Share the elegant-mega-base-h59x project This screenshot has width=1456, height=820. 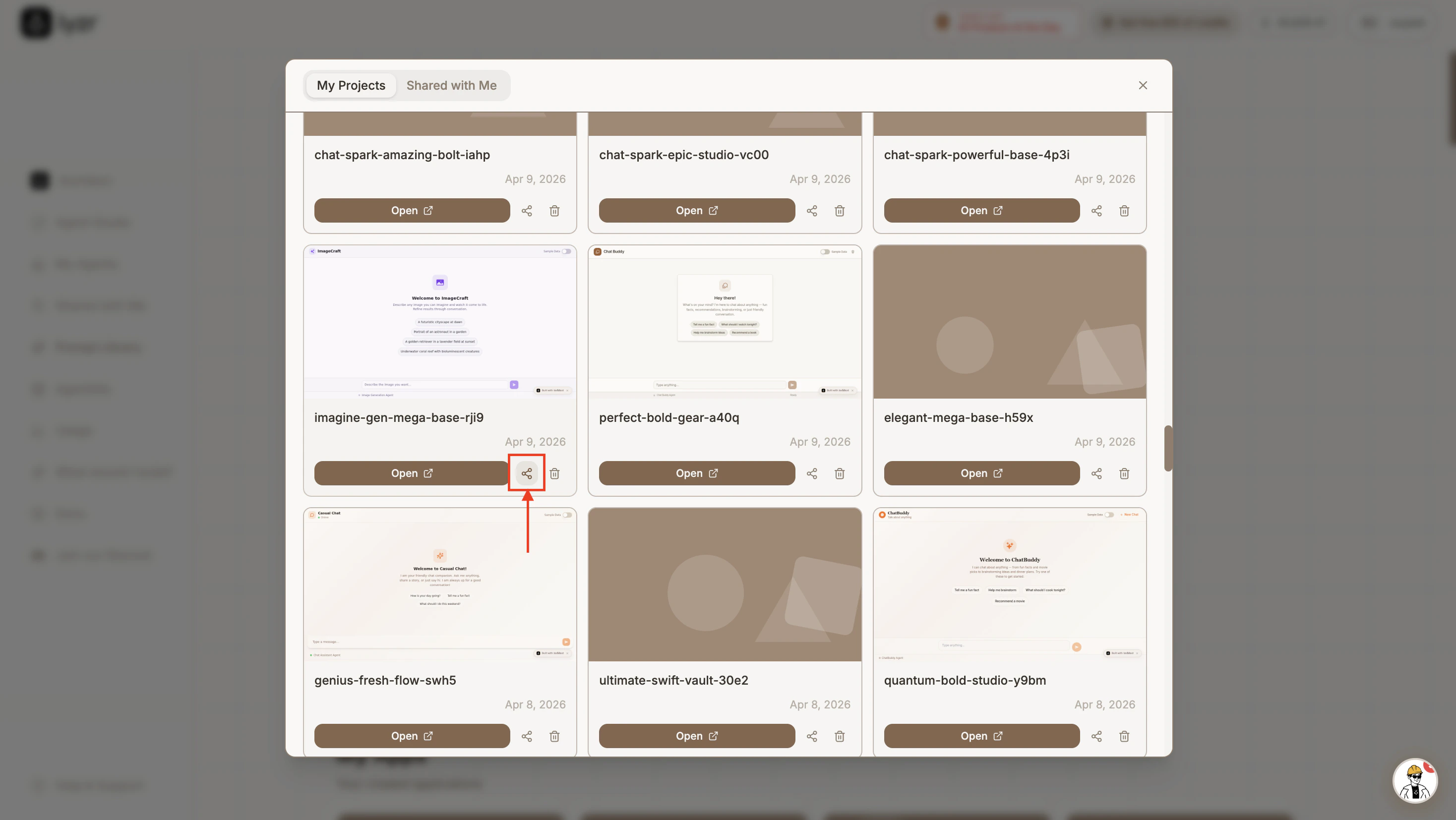1096,473
